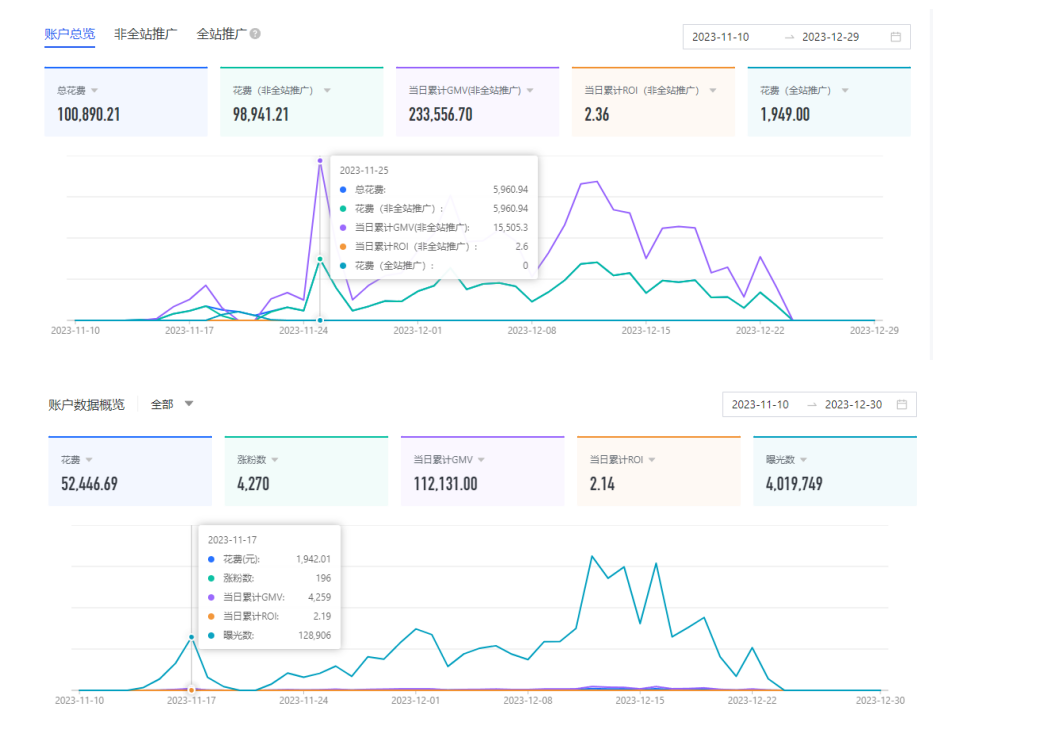Screen dimensions: 1044x730
Task: Set the start date in 账户数据概览 date range
Action: (760, 404)
